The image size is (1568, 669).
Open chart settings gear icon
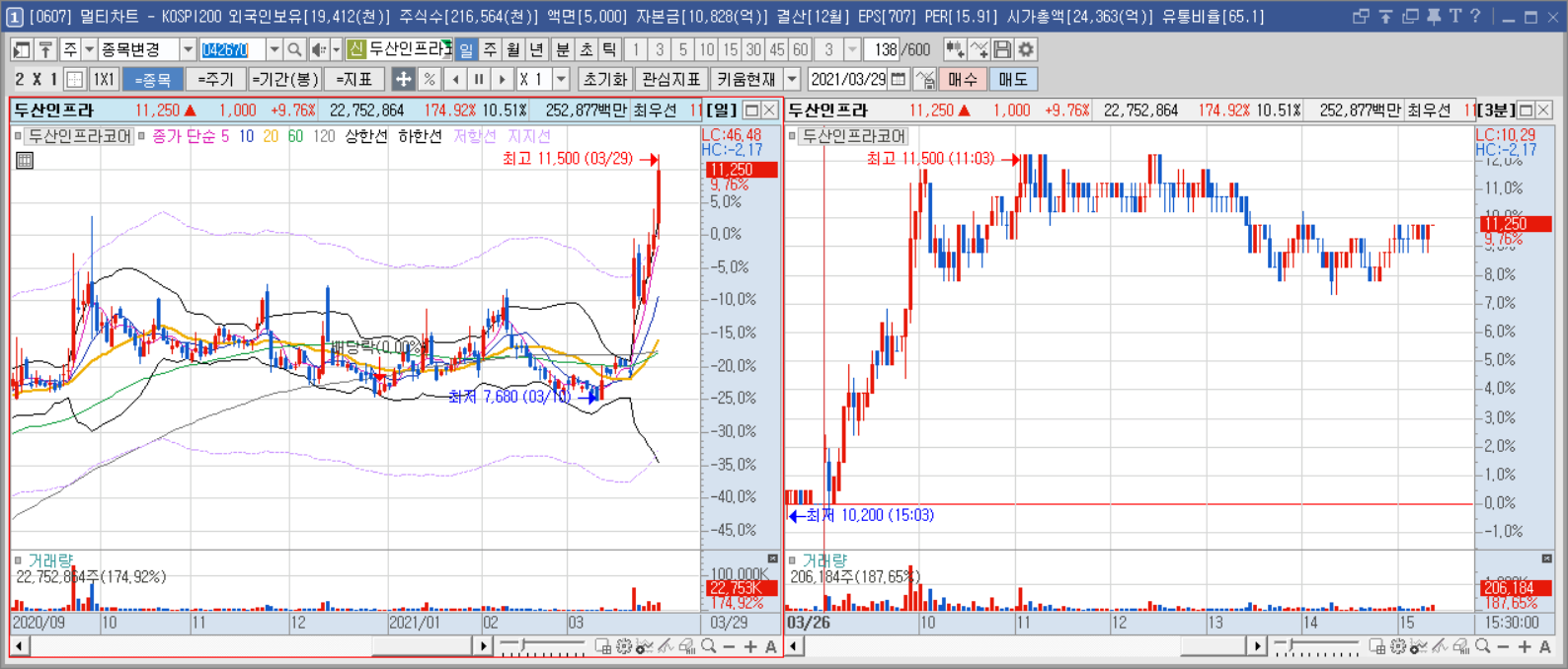[x=1026, y=49]
